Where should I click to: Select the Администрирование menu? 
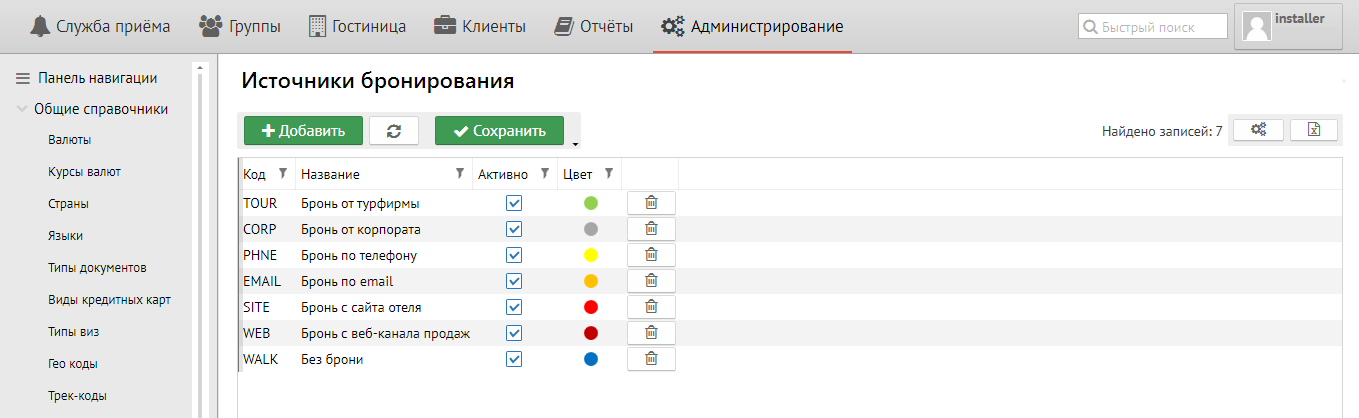[x=752, y=26]
